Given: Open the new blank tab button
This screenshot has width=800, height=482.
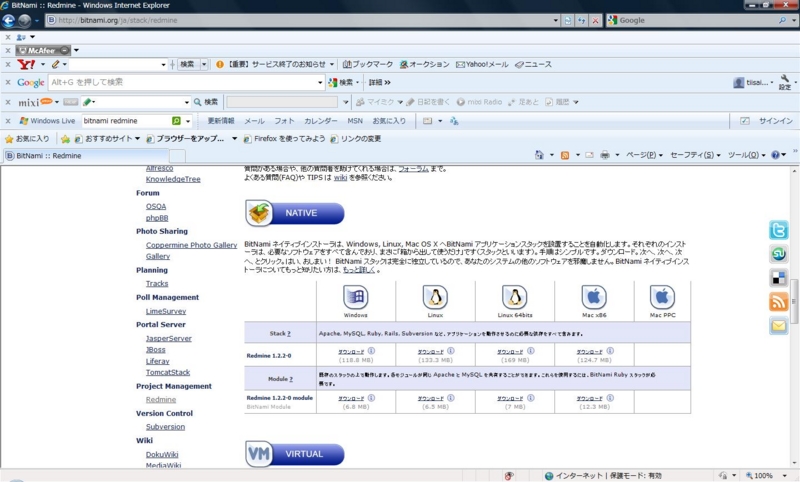Looking at the screenshot, I should point(177,156).
